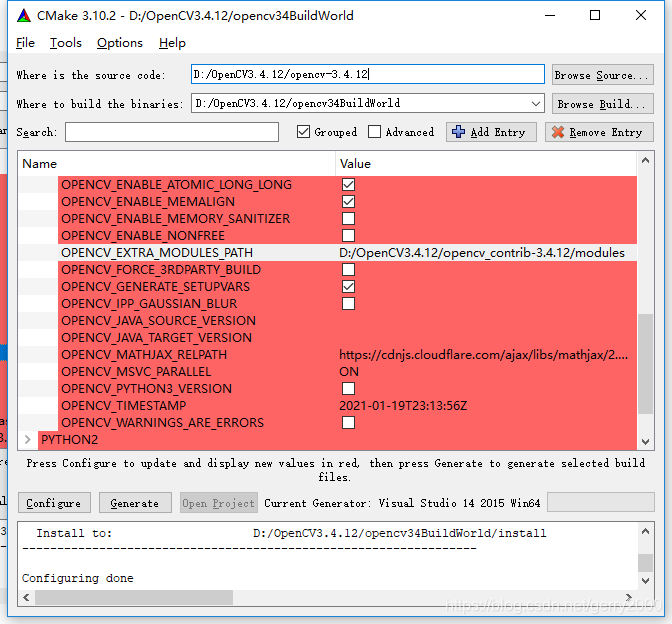The width and height of the screenshot is (672, 624).
Task: Click the Add Entry plus icon
Action: coord(458,132)
